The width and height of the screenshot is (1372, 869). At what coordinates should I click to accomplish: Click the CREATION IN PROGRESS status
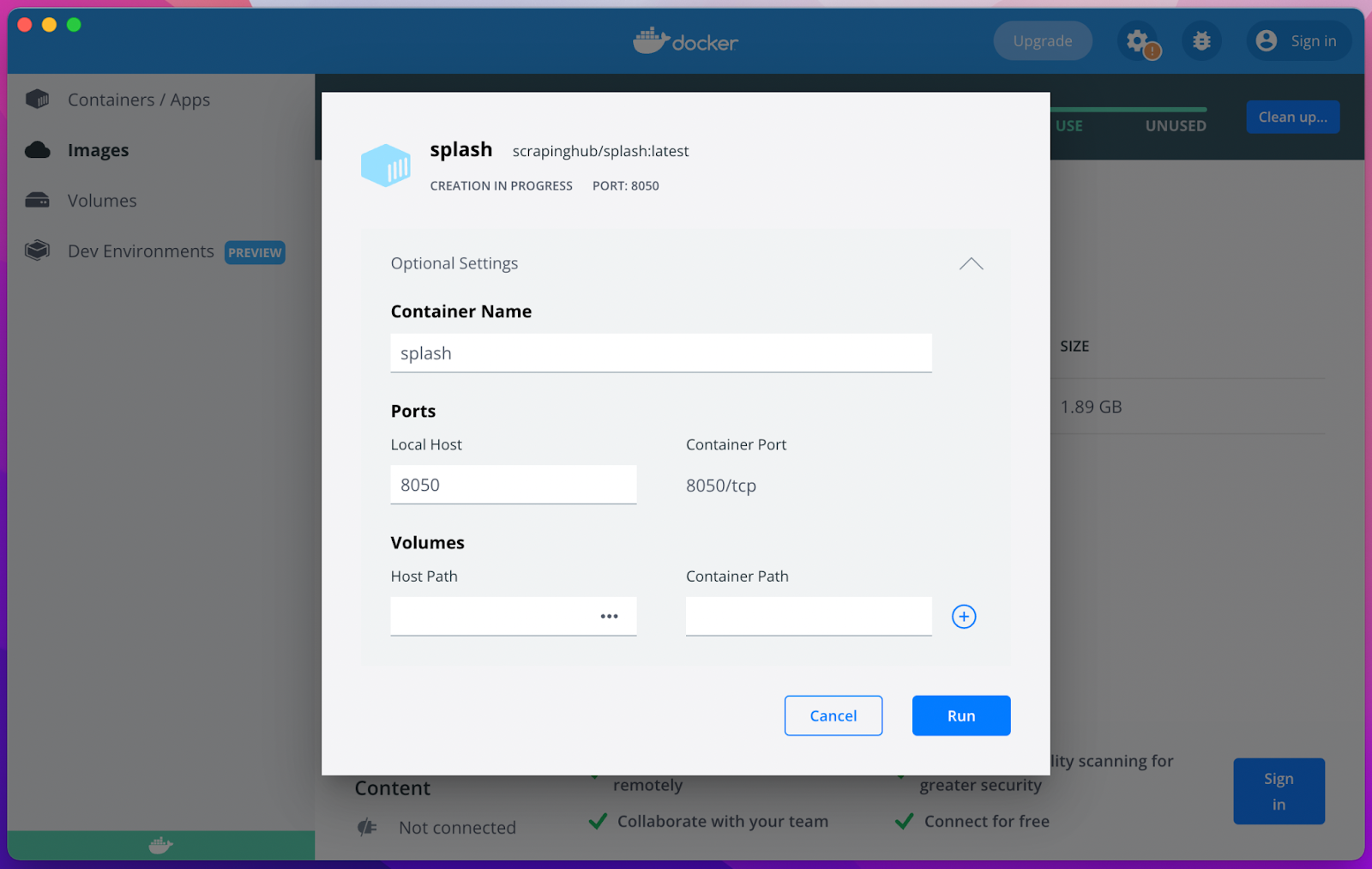pos(502,186)
